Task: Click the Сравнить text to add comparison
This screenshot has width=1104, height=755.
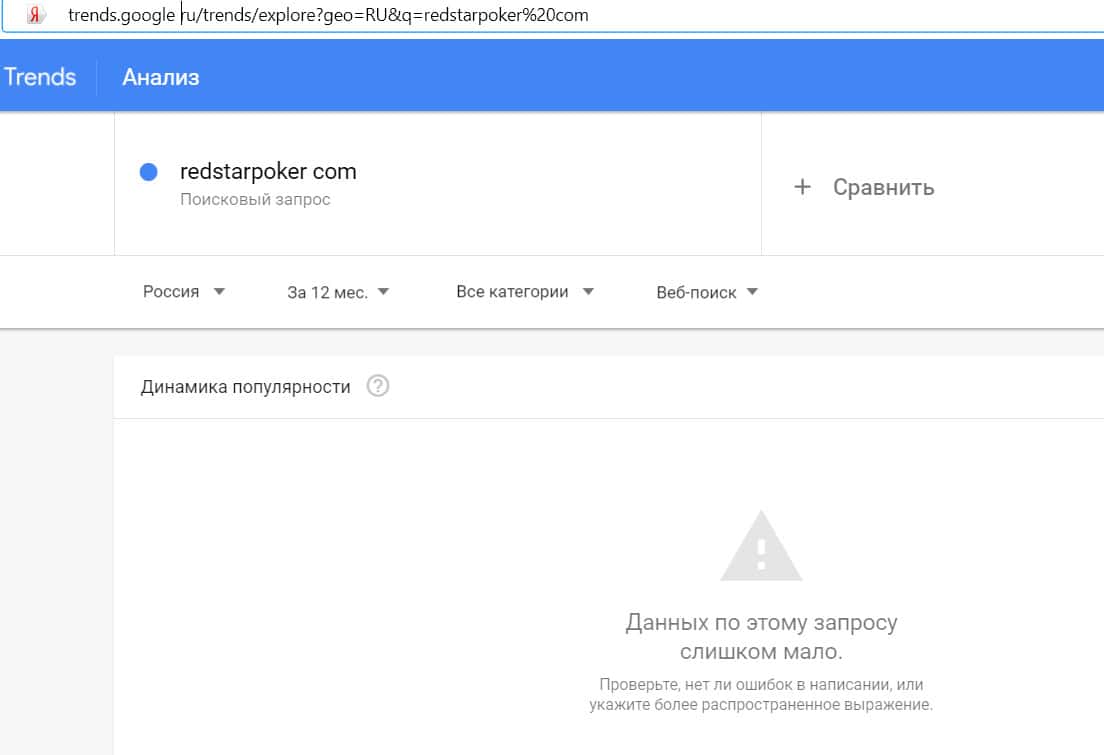Action: tap(883, 187)
